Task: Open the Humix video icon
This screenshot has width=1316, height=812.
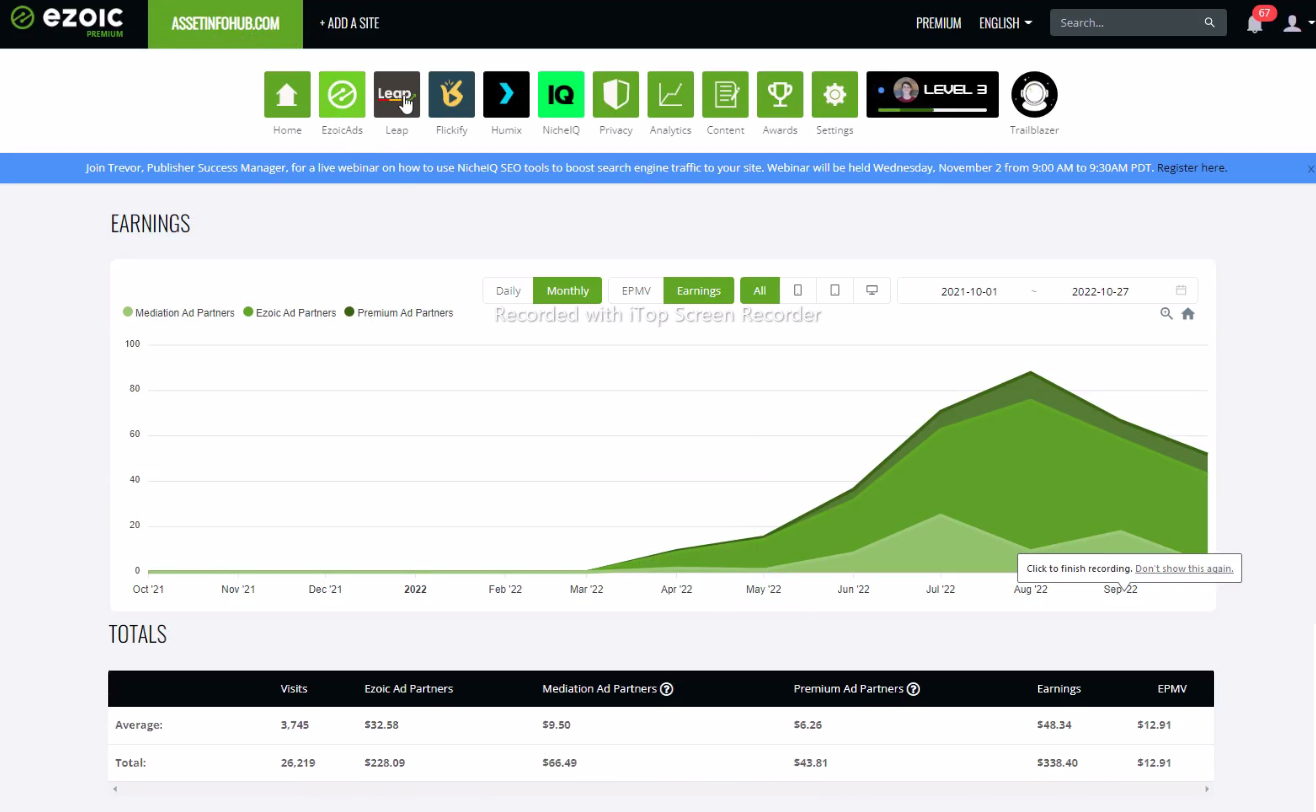Action: coord(506,94)
